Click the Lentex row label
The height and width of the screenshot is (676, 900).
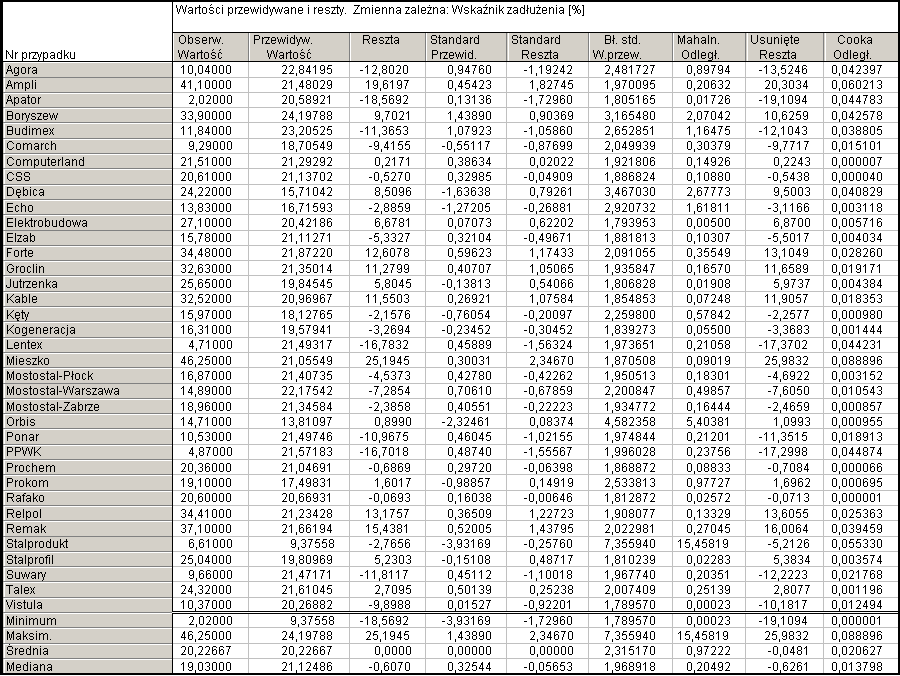click(87, 345)
